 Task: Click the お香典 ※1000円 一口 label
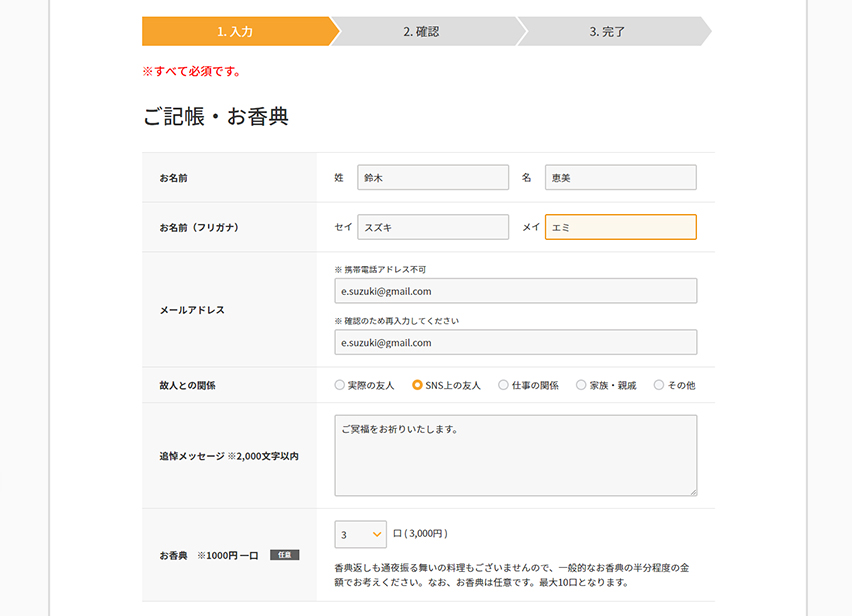[x=209, y=556]
